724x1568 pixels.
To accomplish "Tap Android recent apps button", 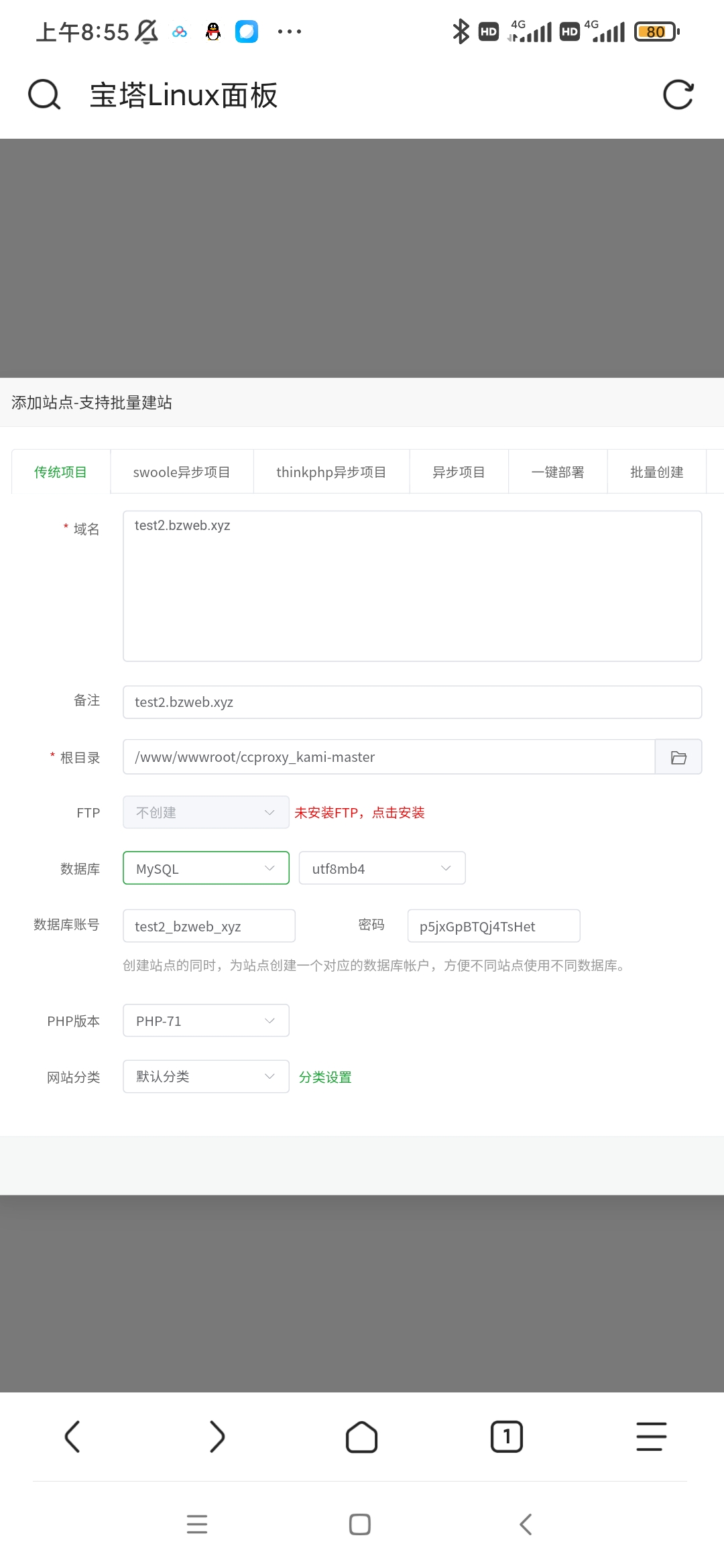I will [x=197, y=1524].
